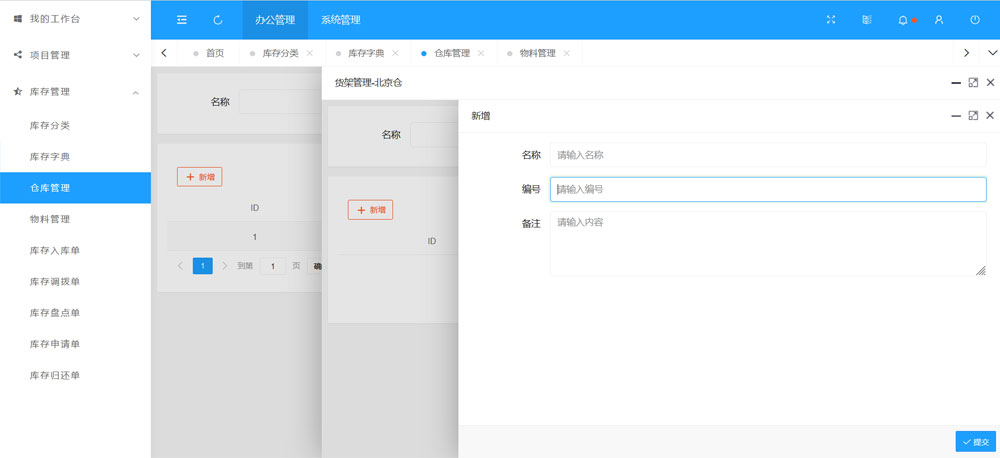1000x458 pixels.
Task: Select 库存字典 in sidebar
Action: 75,157
